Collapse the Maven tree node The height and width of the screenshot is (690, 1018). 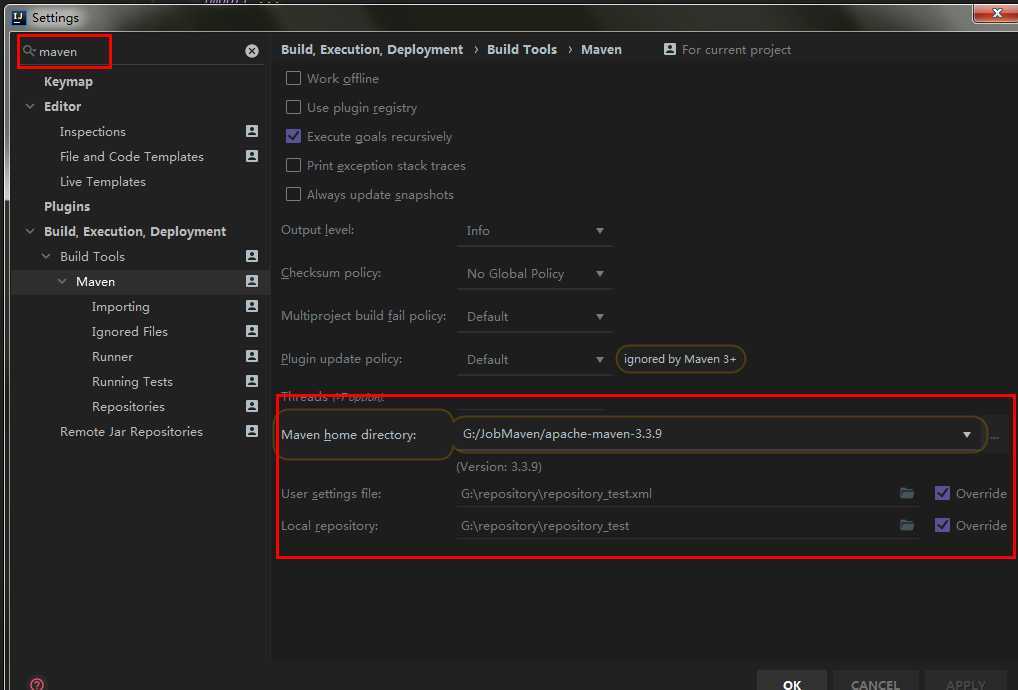(62, 281)
